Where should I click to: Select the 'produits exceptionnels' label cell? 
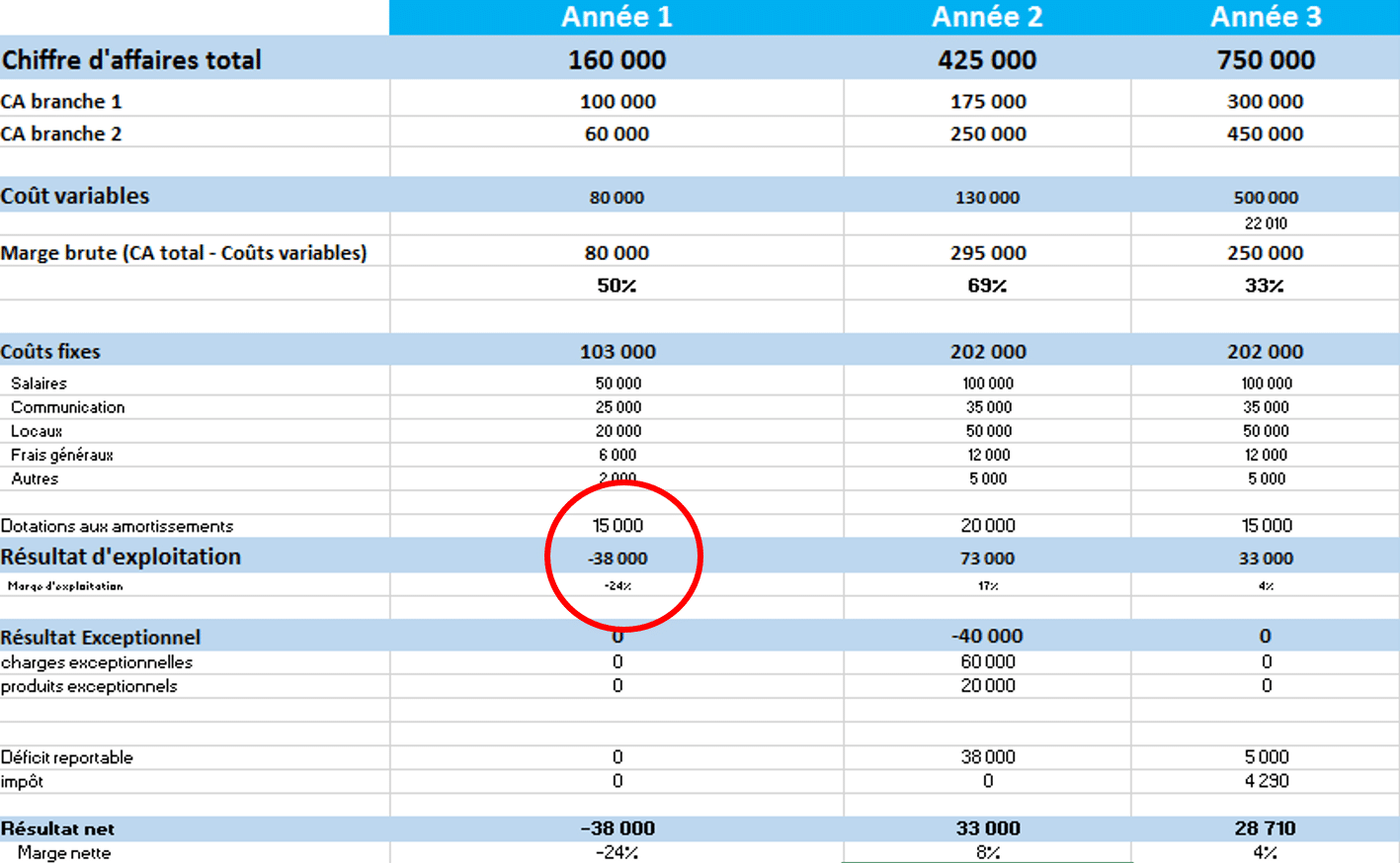(x=89, y=686)
